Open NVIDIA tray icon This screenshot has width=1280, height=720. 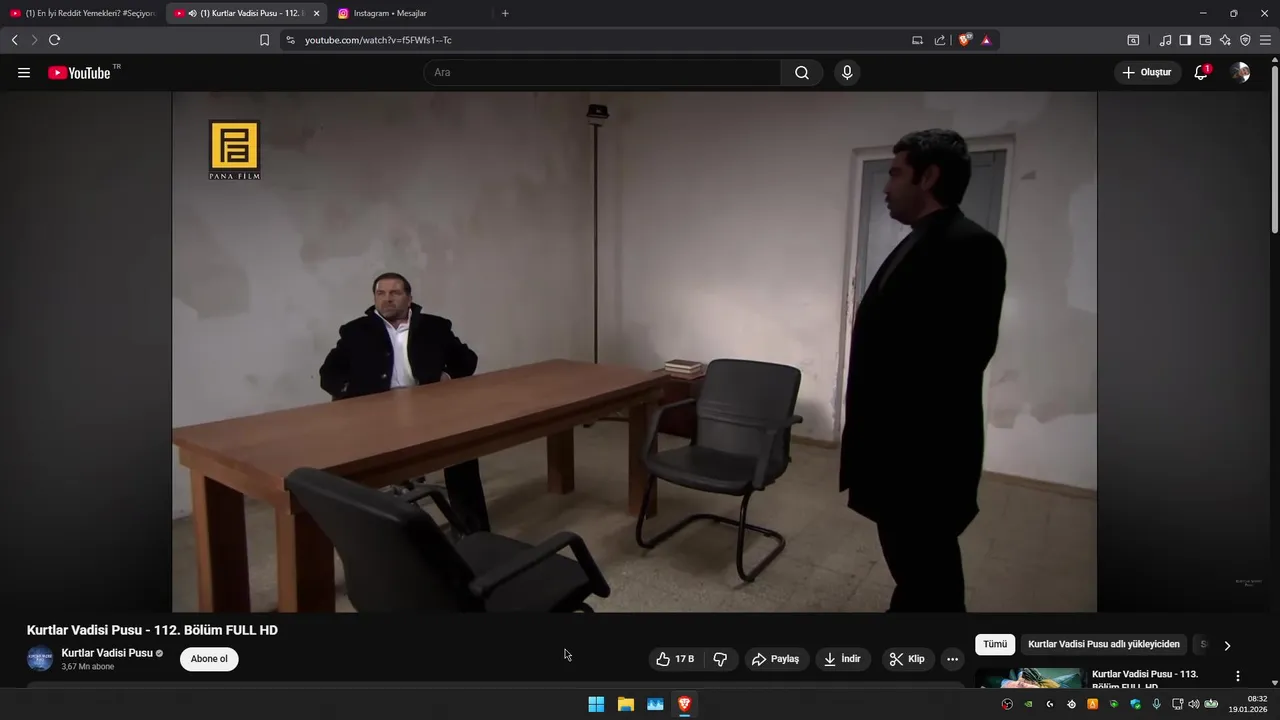(x=1028, y=704)
